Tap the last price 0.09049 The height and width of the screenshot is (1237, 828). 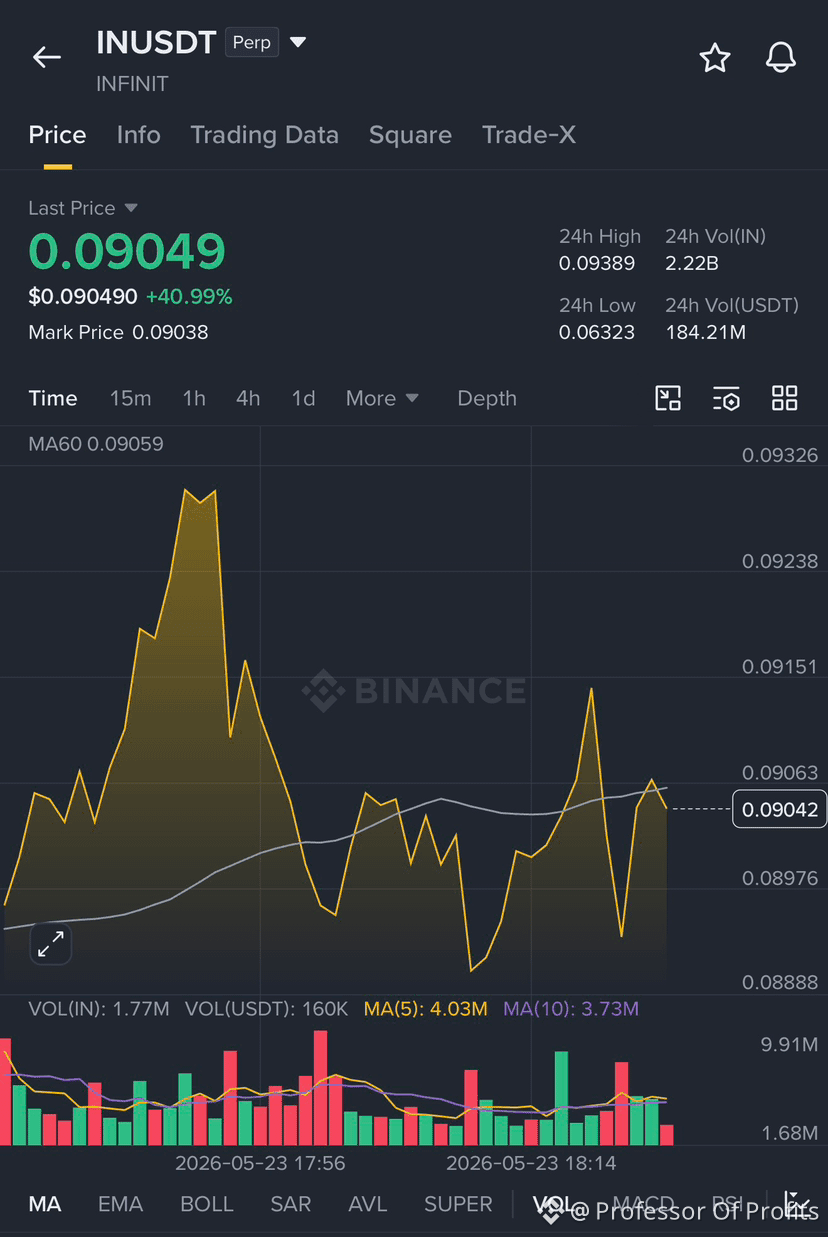(127, 251)
